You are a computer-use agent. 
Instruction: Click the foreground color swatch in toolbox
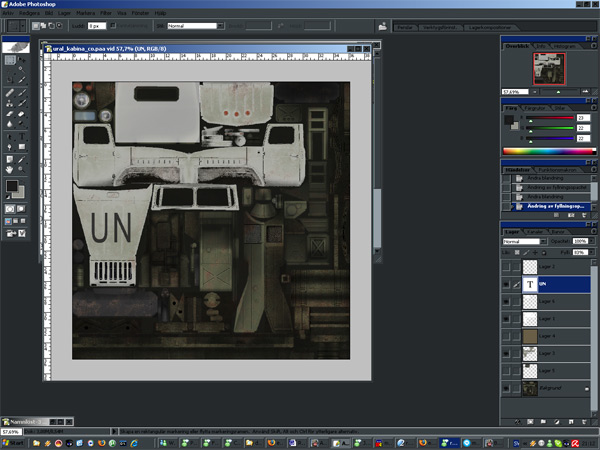pyautogui.click(x=12, y=186)
